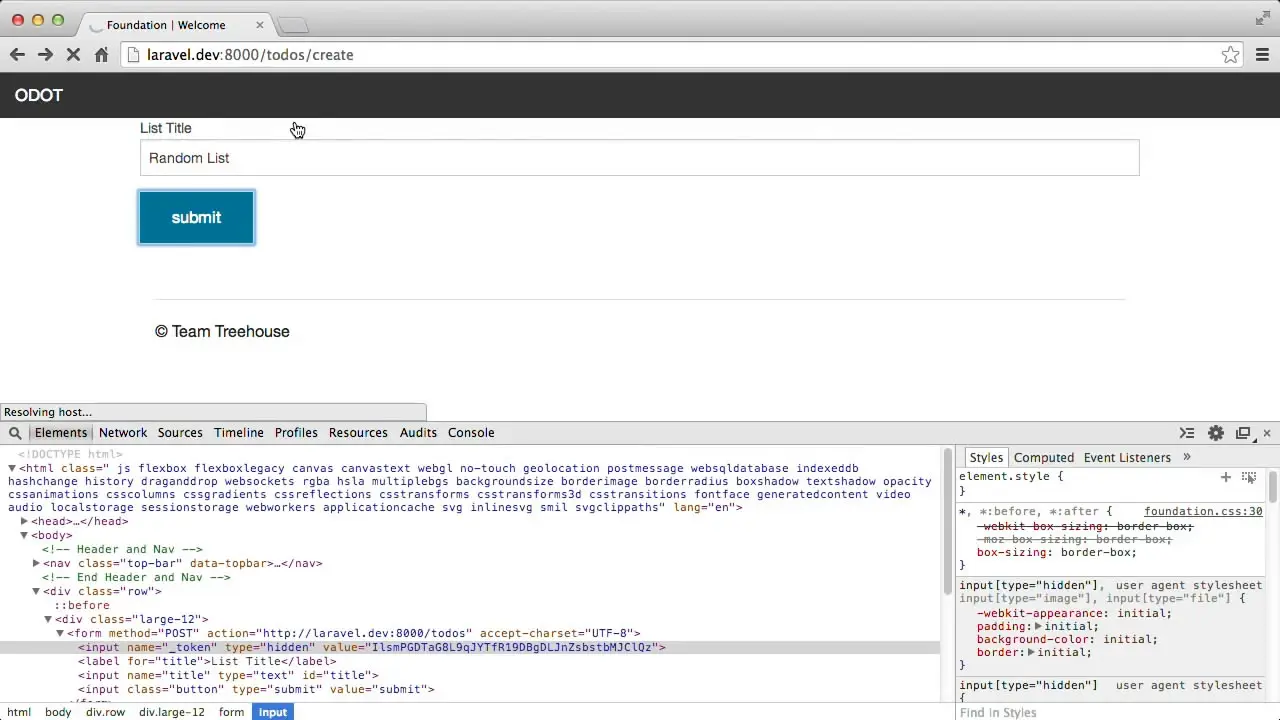The image size is (1280, 720).
Task: Select input in the breadcrumb bar
Action: point(272,712)
